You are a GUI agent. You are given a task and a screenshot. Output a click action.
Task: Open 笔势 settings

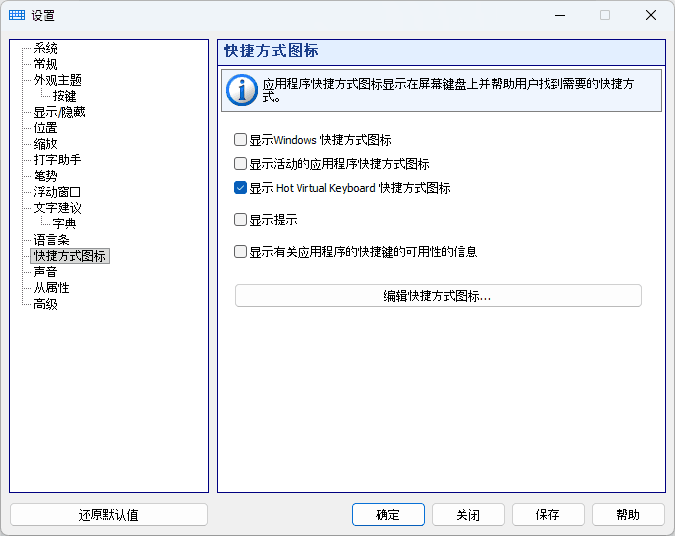pyautogui.click(x=46, y=176)
